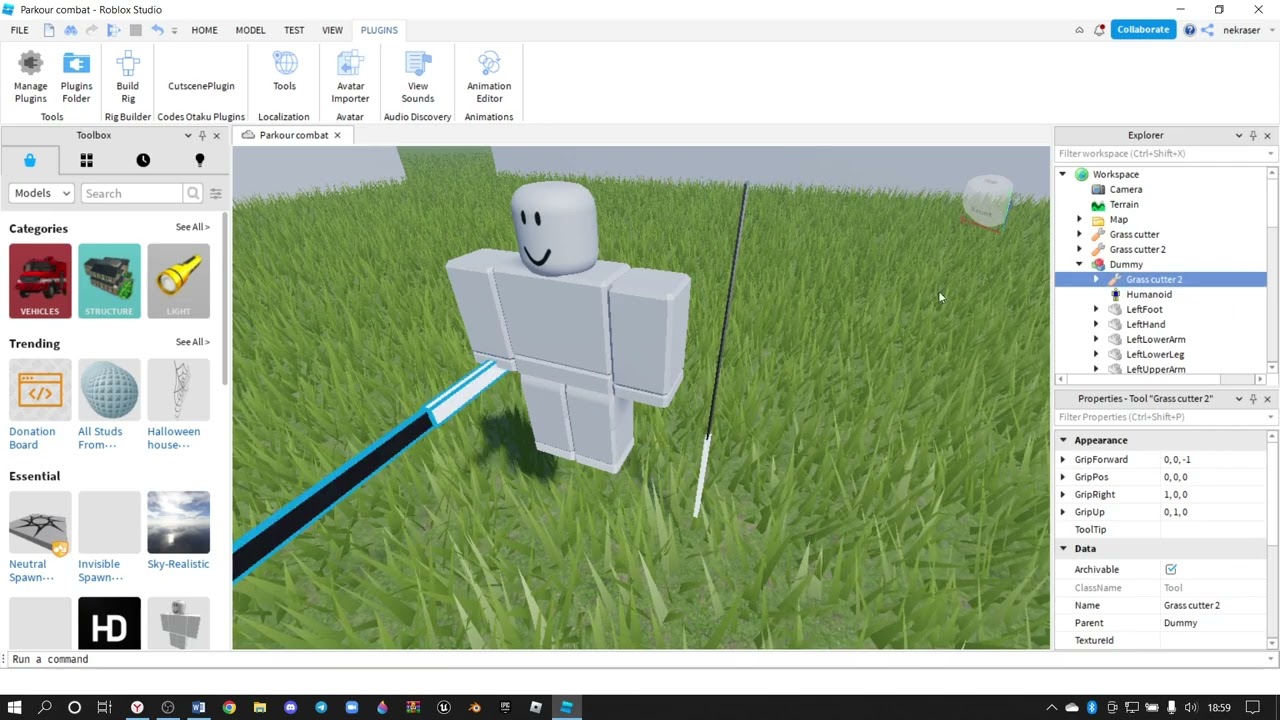
Task: Open Windows taskbar search
Action: 45,707
